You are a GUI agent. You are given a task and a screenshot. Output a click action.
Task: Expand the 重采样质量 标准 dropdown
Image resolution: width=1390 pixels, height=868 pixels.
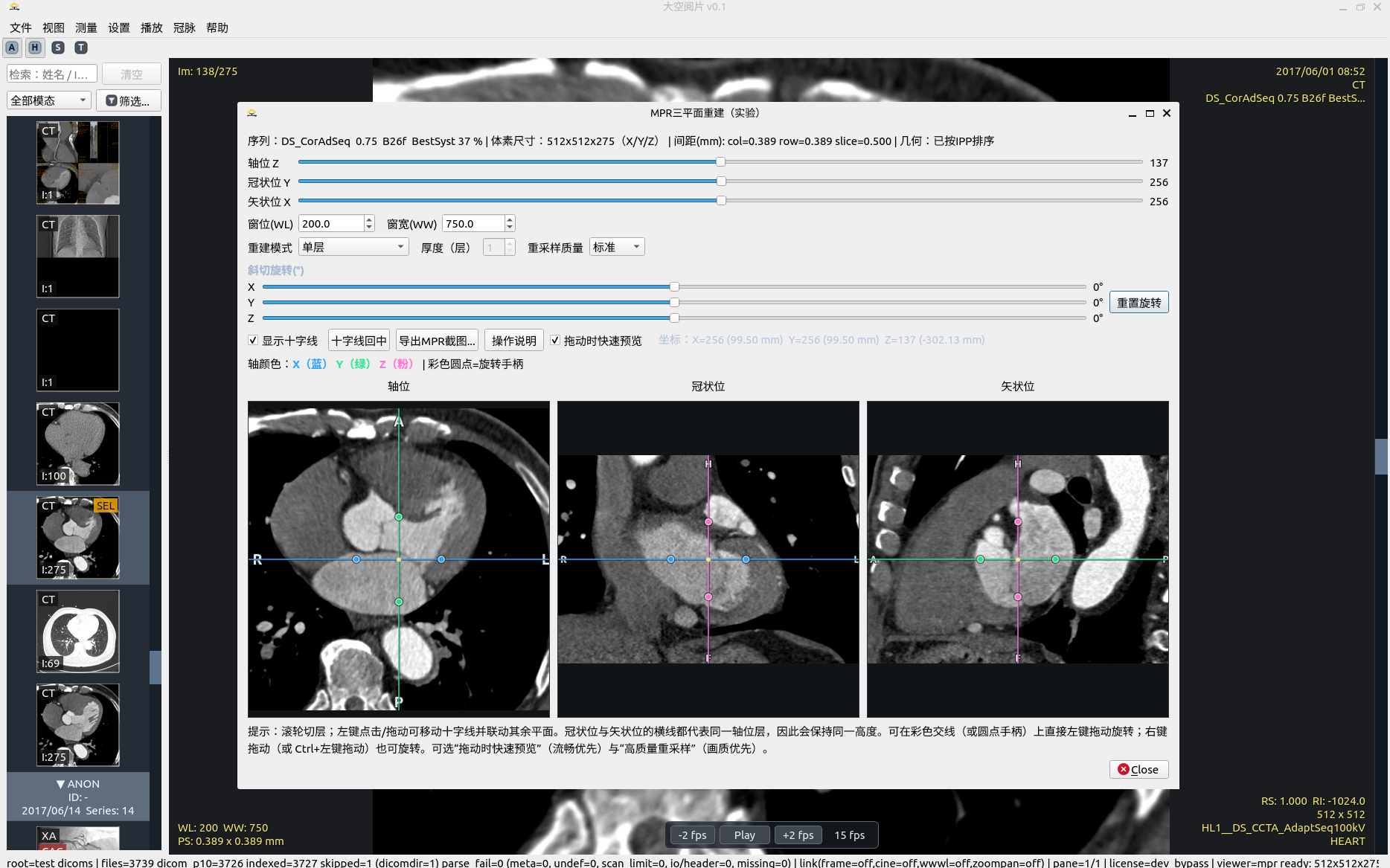click(x=616, y=247)
